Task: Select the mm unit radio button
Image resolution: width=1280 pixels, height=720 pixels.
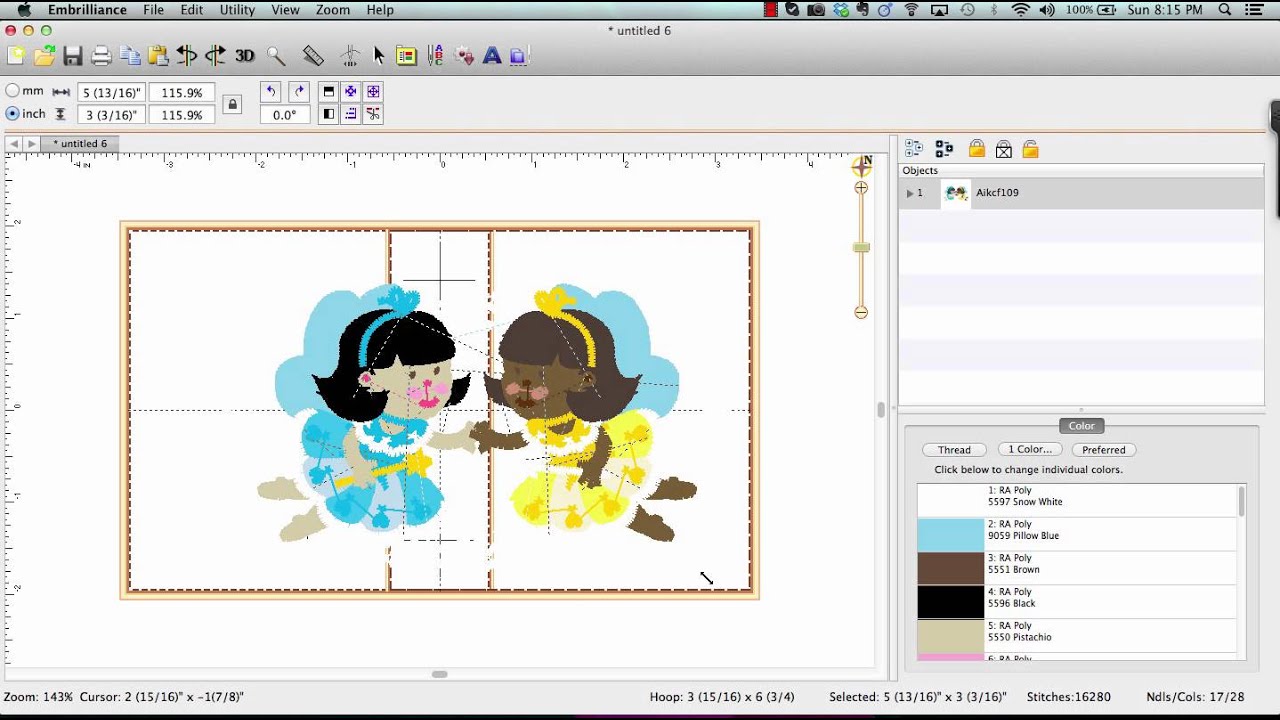Action: pos(12,91)
